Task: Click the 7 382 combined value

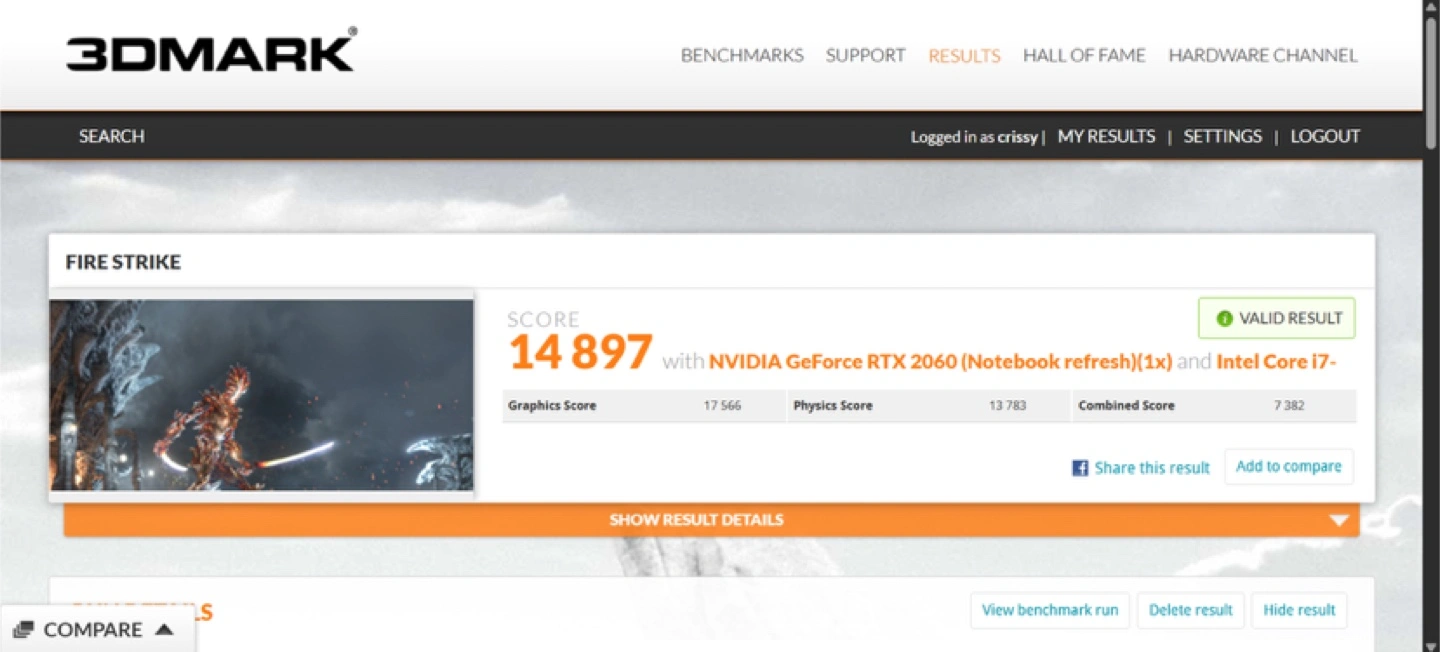Action: pyautogui.click(x=1289, y=406)
